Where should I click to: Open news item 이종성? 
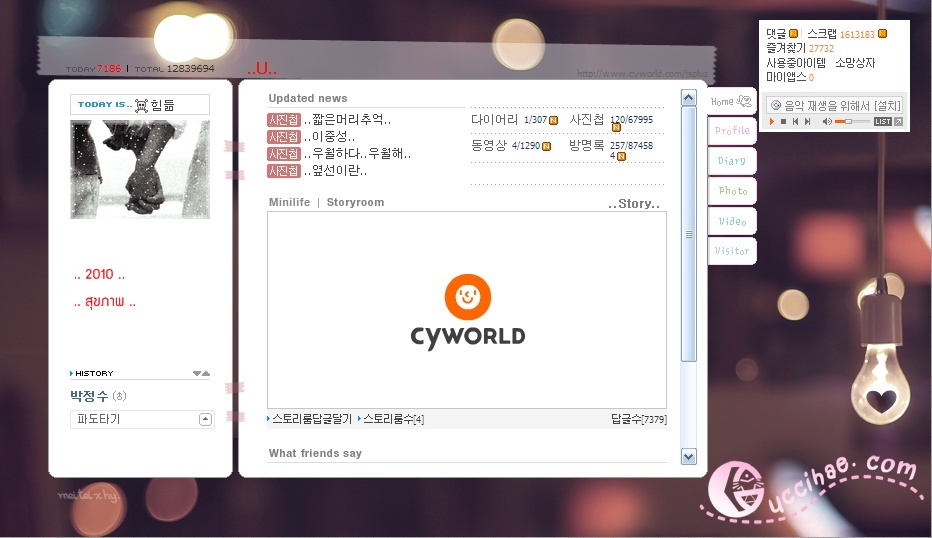(x=329, y=137)
